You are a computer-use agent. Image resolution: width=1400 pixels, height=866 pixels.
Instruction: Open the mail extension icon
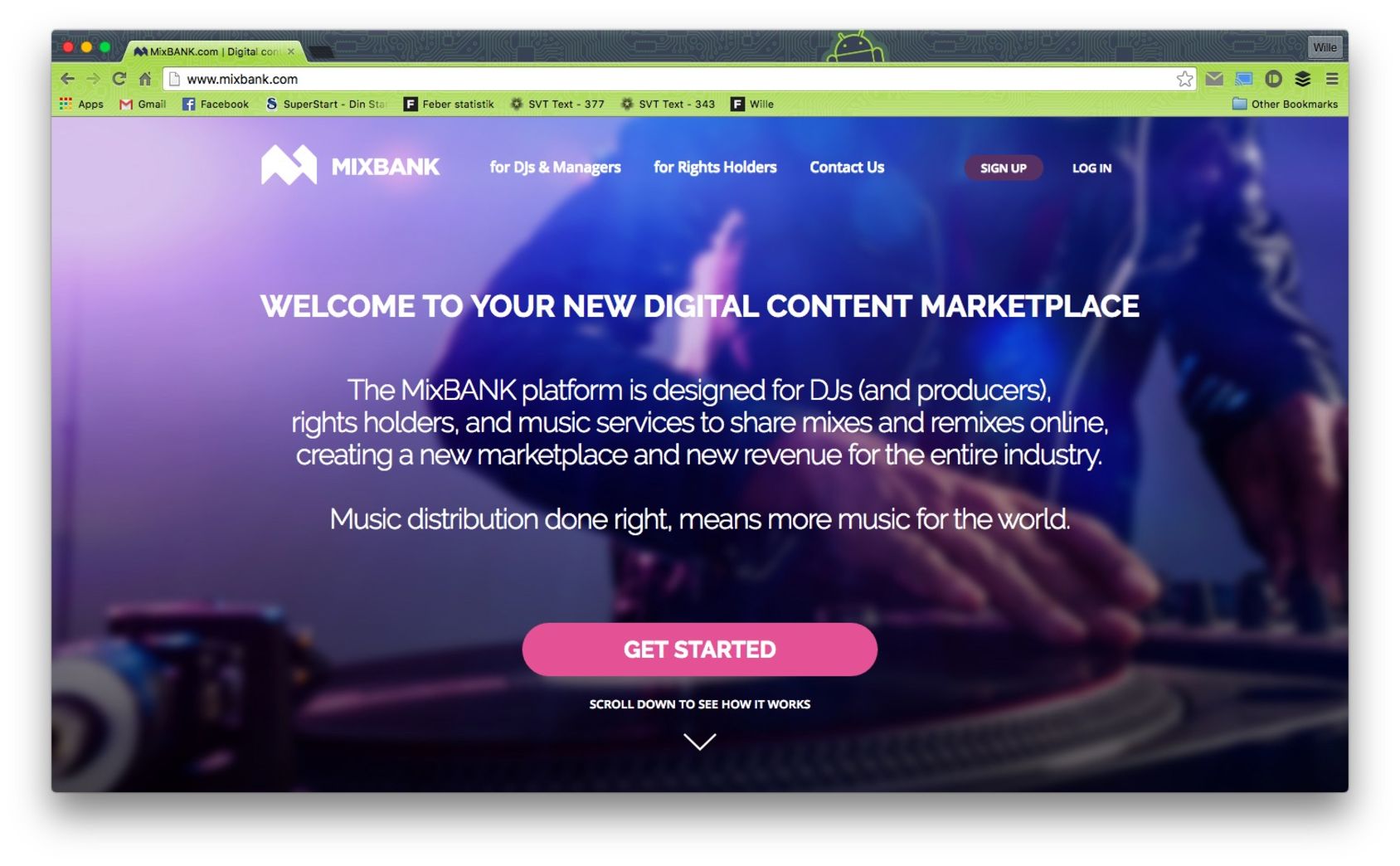[x=1214, y=79]
